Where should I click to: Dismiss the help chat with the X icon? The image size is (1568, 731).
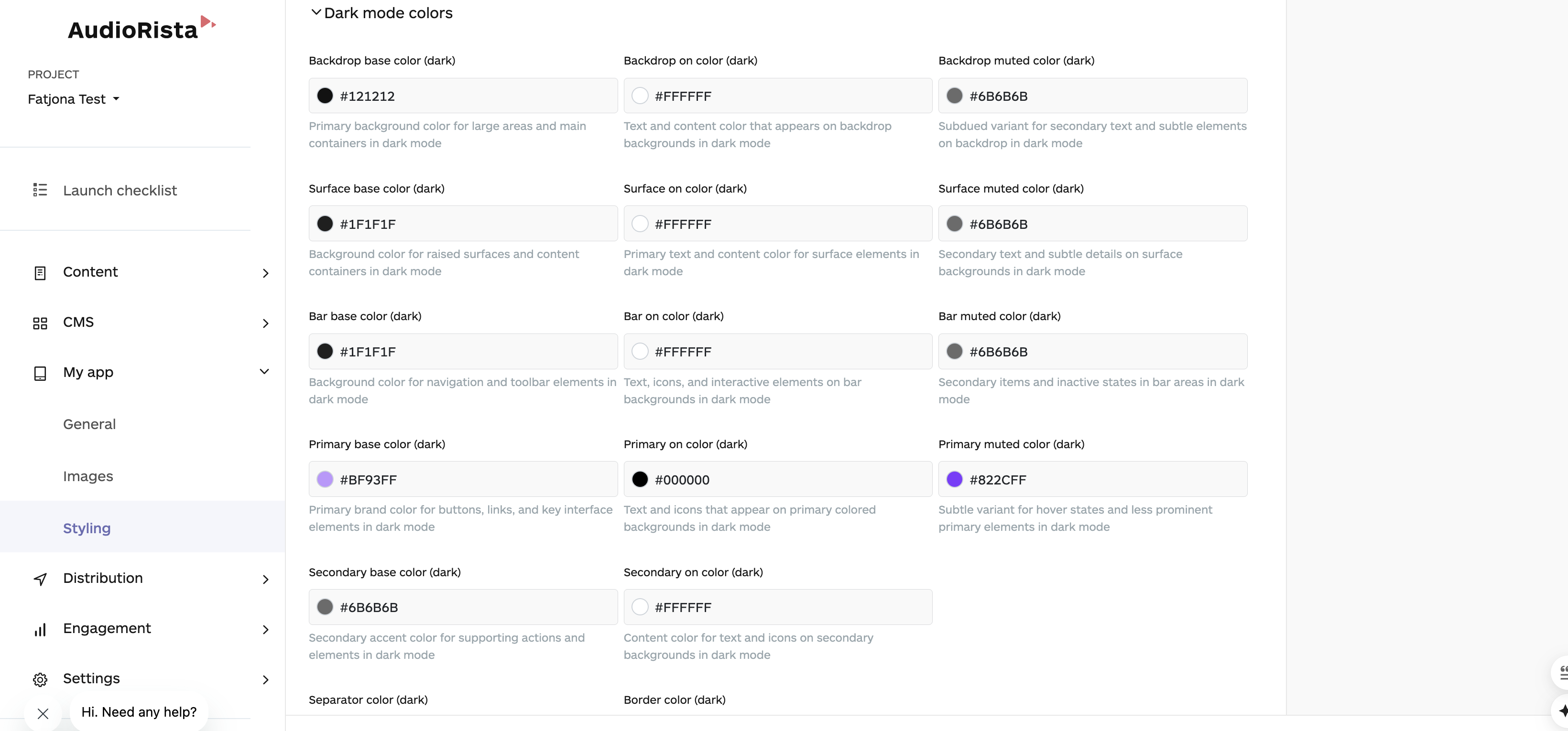pyautogui.click(x=43, y=713)
